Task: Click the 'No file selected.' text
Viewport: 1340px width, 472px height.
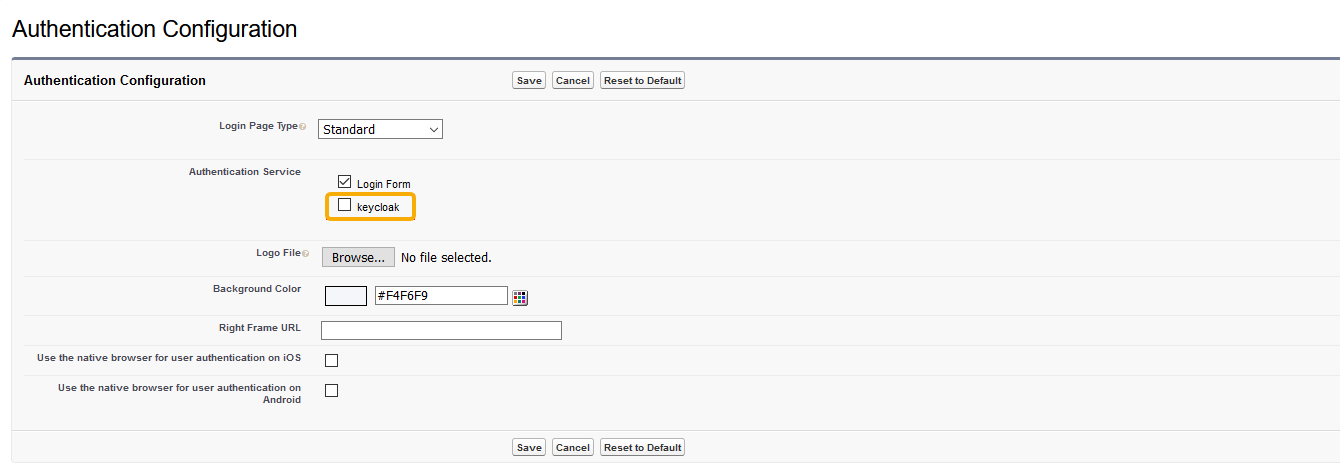Action: pyautogui.click(x=446, y=258)
